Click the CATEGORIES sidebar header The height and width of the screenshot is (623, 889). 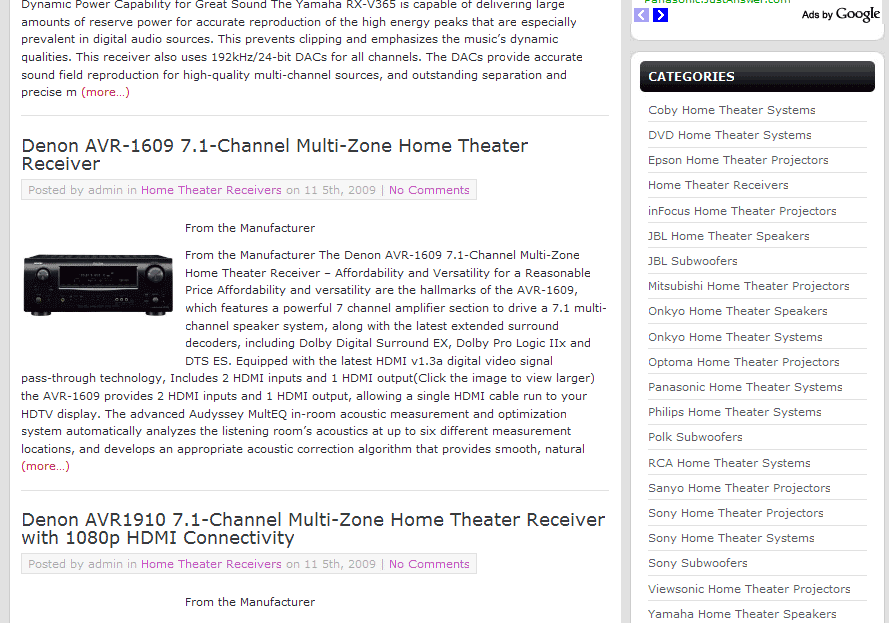click(757, 77)
